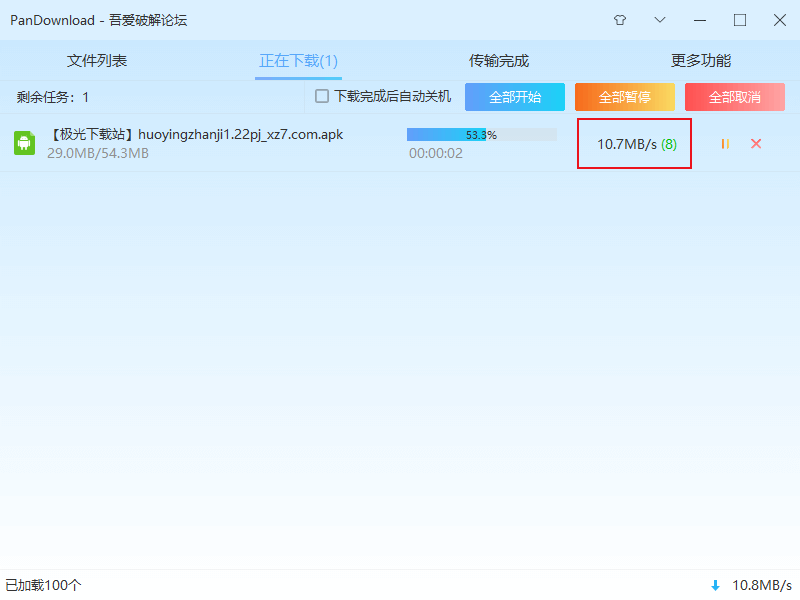Viewport: 800px width, 600px height.
Task: Click the 正在下载(1) tab
Action: point(298,60)
